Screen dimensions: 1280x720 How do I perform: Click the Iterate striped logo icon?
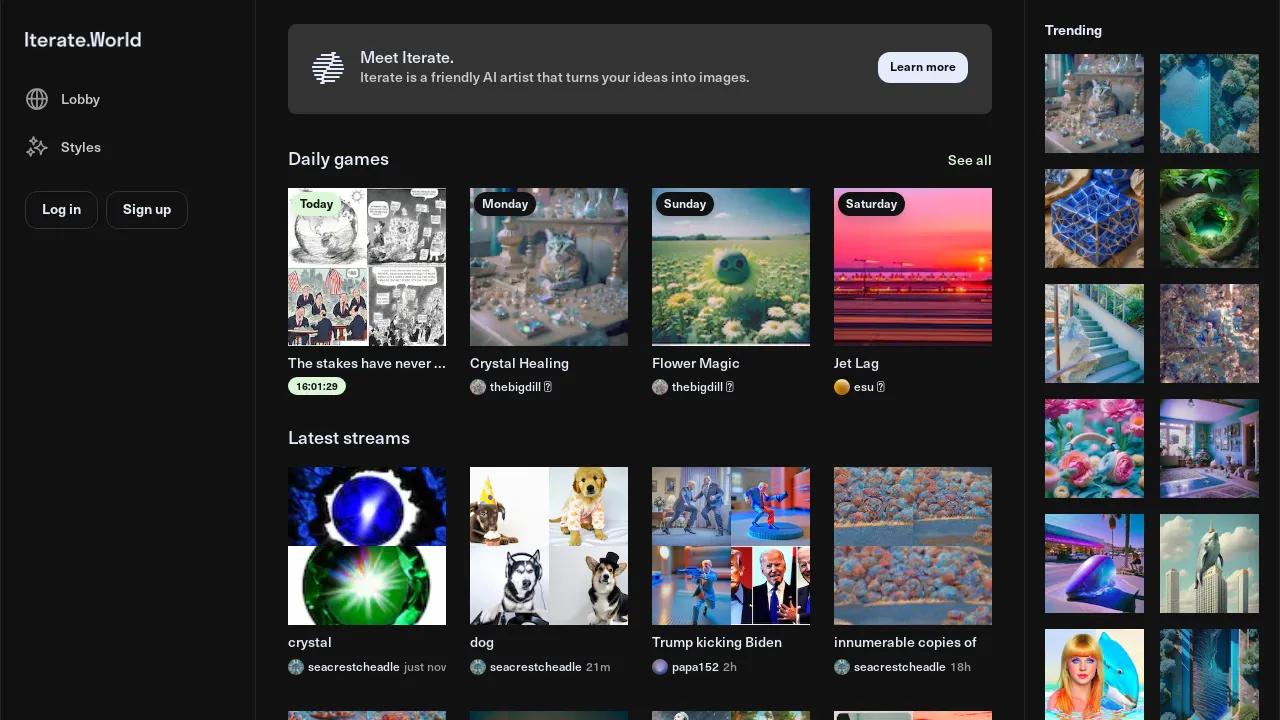(328, 68)
